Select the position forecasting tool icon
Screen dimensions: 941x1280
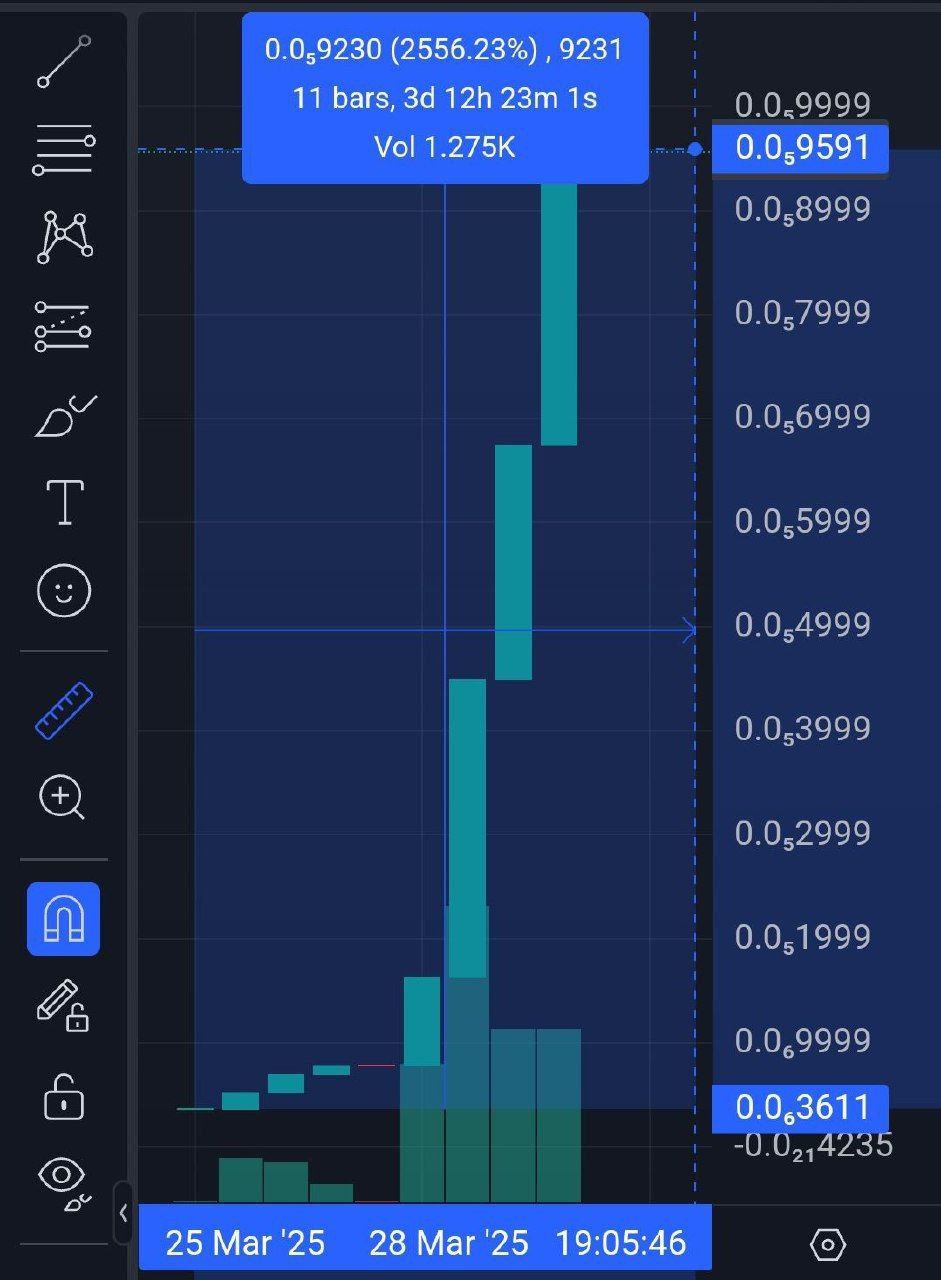point(64,326)
